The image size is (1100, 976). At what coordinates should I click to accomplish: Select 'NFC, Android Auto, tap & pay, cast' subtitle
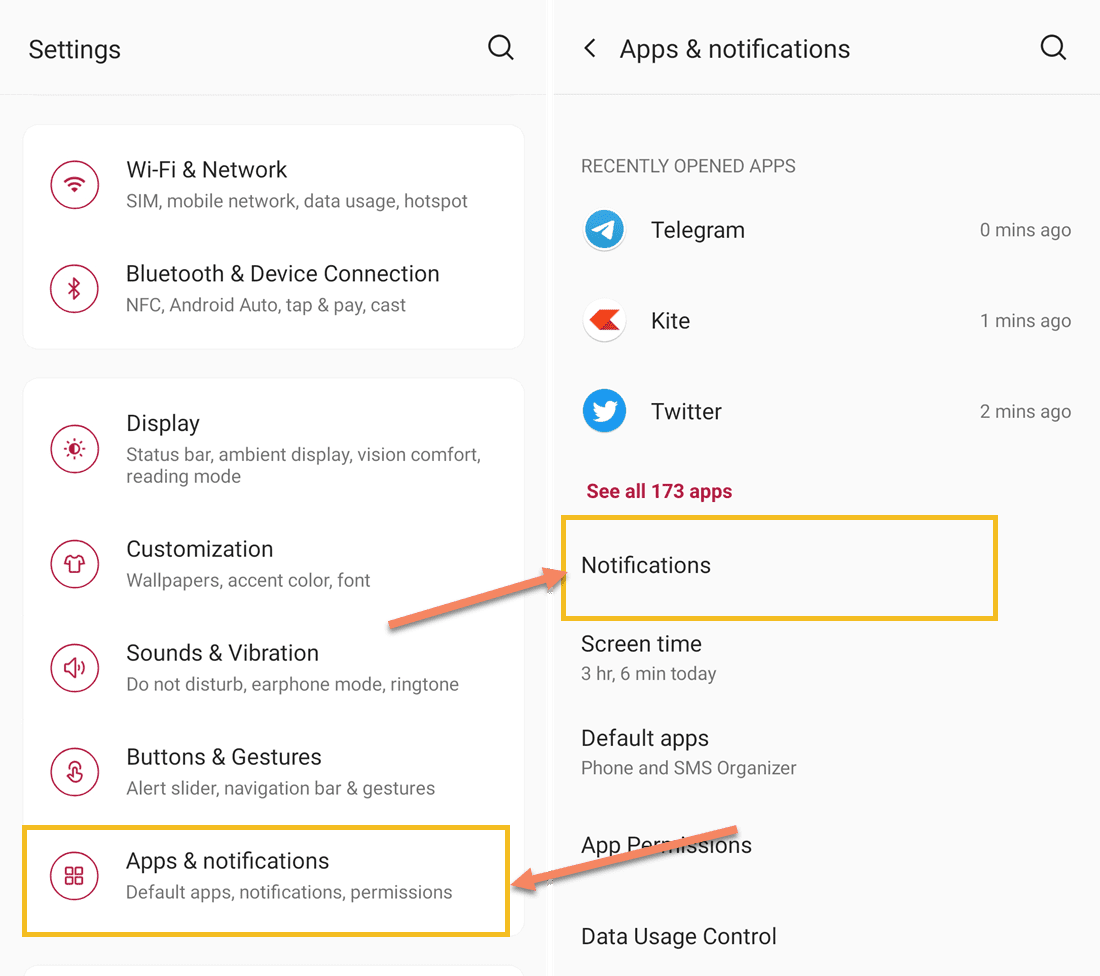click(266, 305)
